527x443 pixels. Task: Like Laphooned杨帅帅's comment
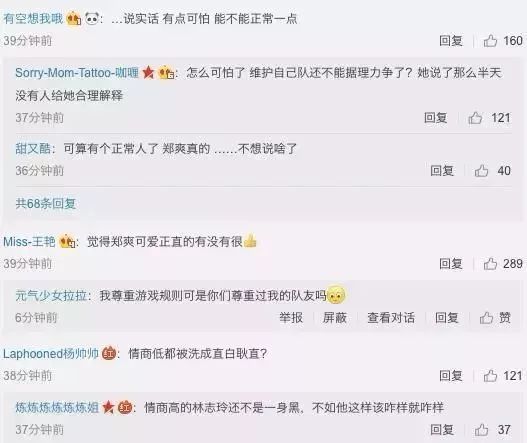[x=490, y=375]
